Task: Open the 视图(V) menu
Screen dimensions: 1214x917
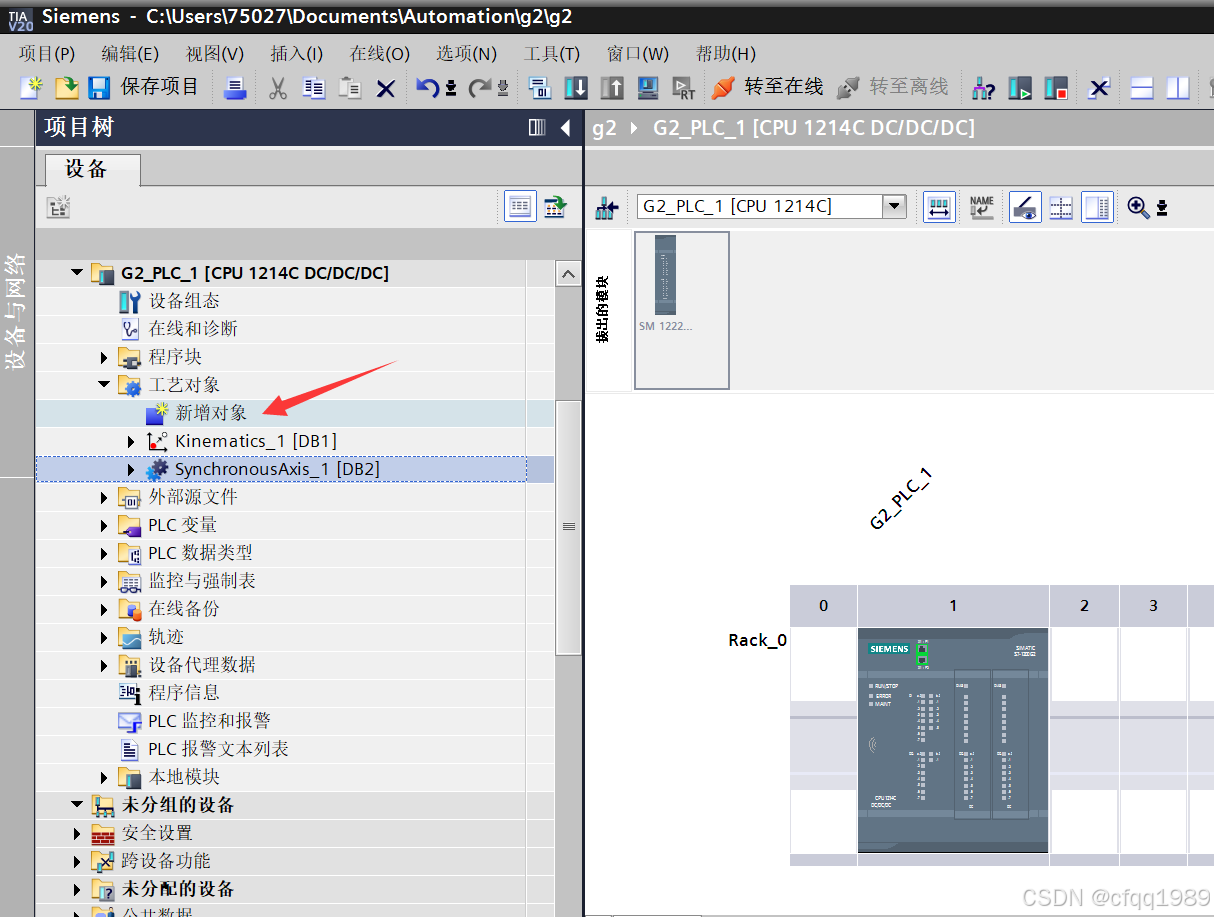Action: point(215,54)
